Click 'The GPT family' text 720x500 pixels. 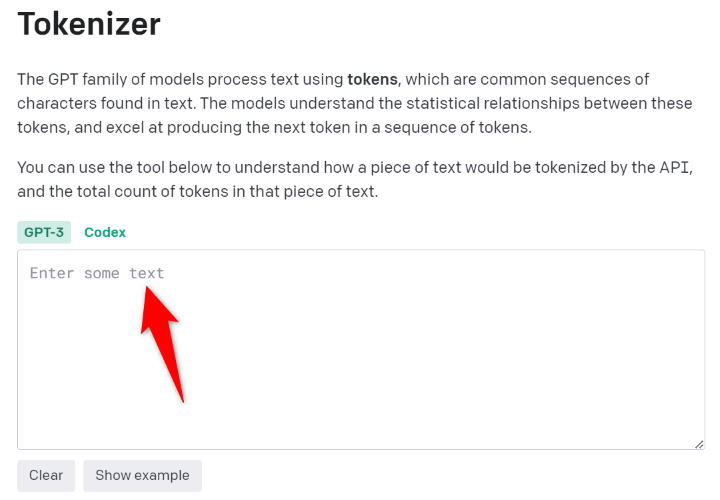tap(72, 79)
